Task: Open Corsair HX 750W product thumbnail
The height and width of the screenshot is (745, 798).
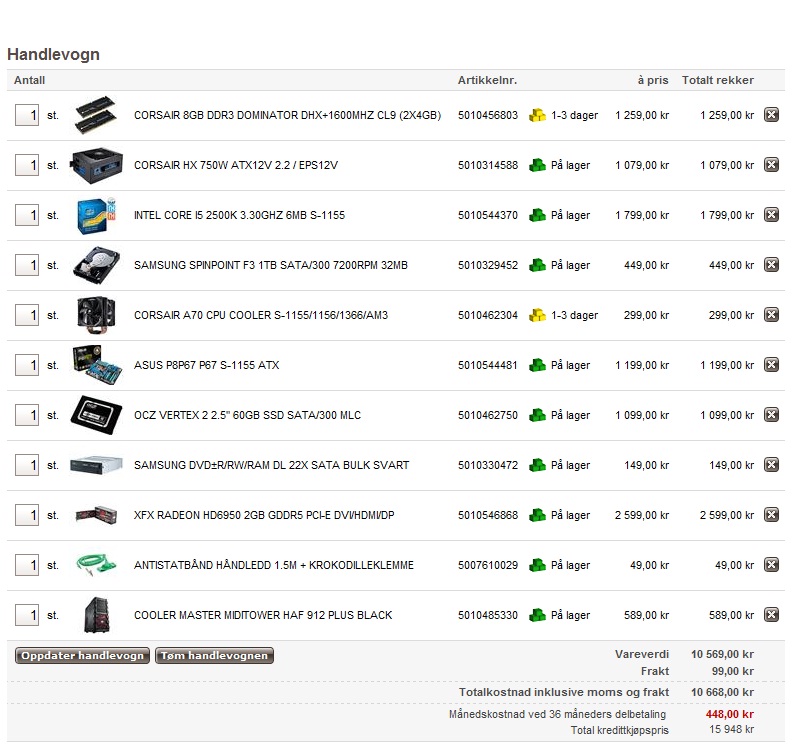Action: [96, 165]
